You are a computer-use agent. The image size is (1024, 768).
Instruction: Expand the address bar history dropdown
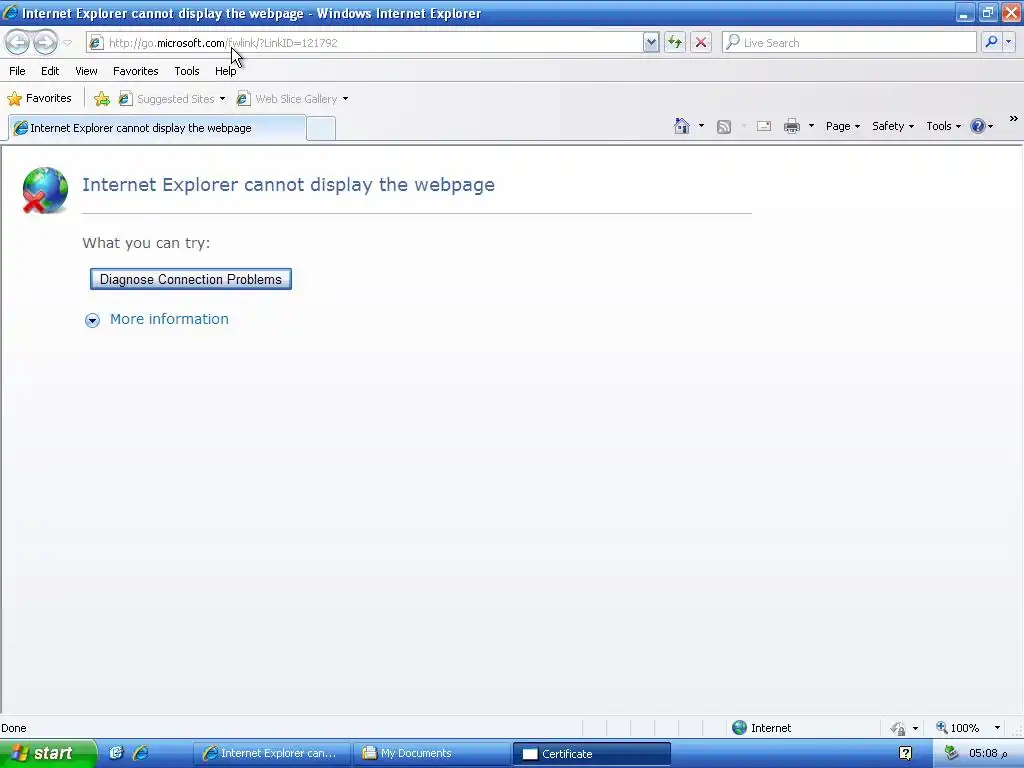point(650,42)
